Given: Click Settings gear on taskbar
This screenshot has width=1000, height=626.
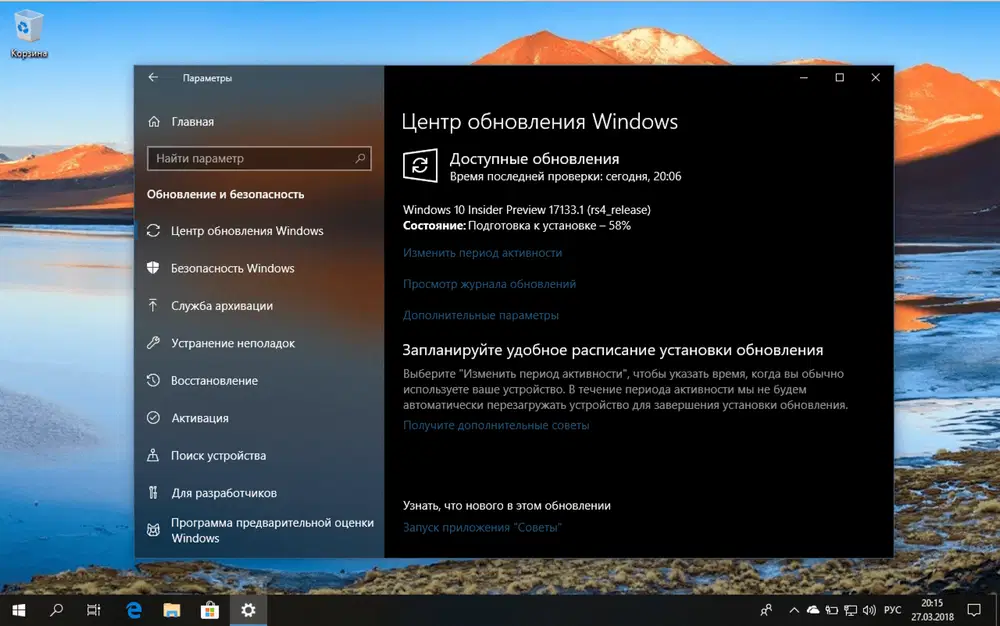Looking at the screenshot, I should point(248,610).
